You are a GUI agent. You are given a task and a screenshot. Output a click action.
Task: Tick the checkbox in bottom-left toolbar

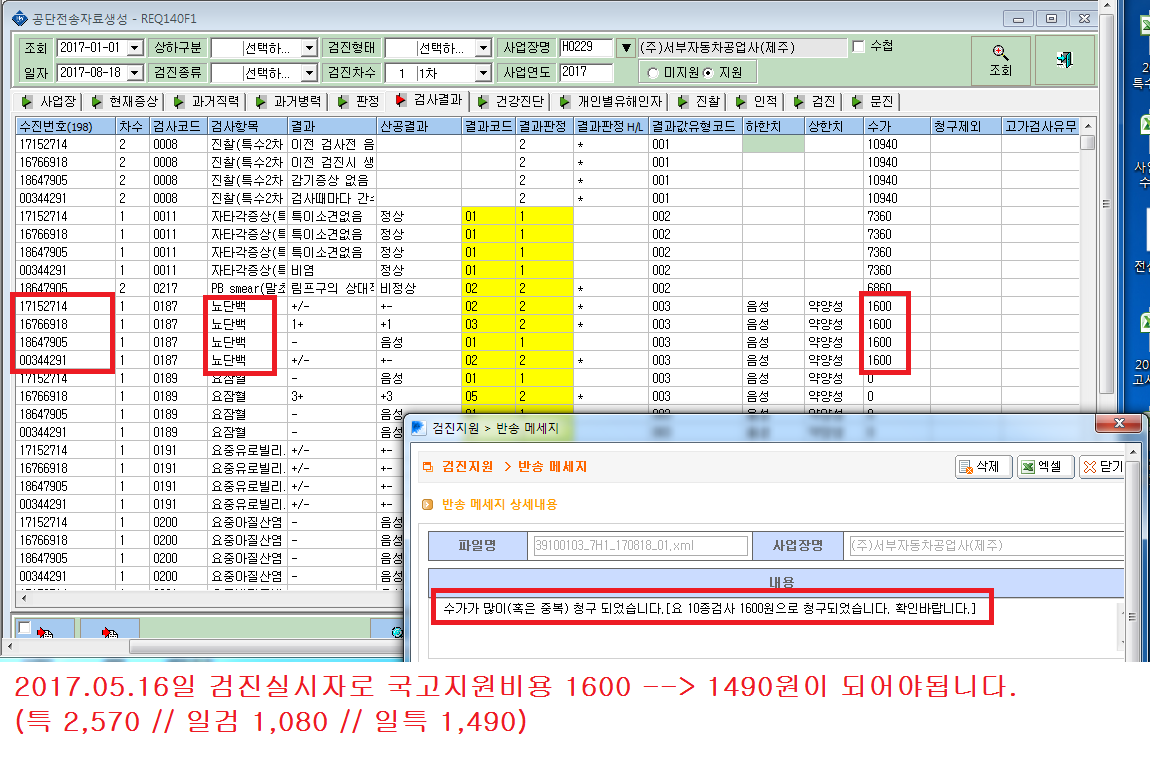(24, 628)
